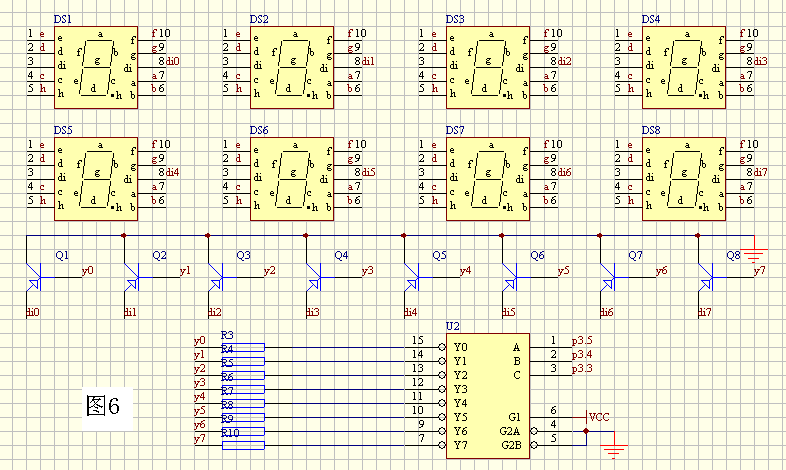The height and width of the screenshot is (470, 786).
Task: Select the DS7 seven-segment display symbol
Action: click(x=488, y=179)
